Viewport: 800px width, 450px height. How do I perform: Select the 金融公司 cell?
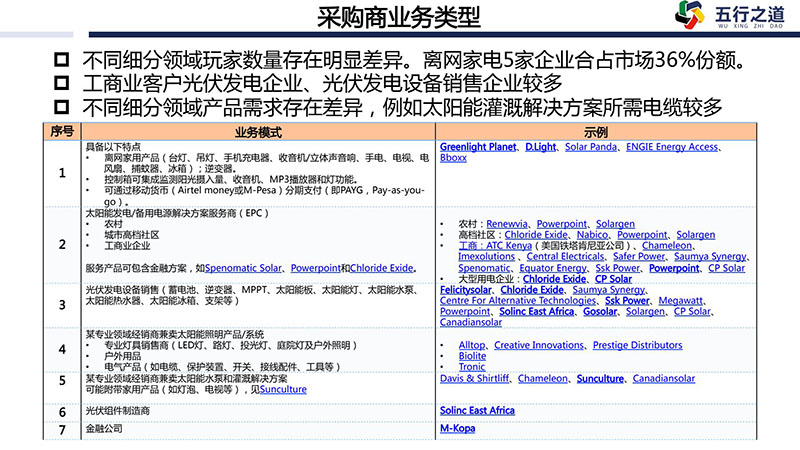258,429
